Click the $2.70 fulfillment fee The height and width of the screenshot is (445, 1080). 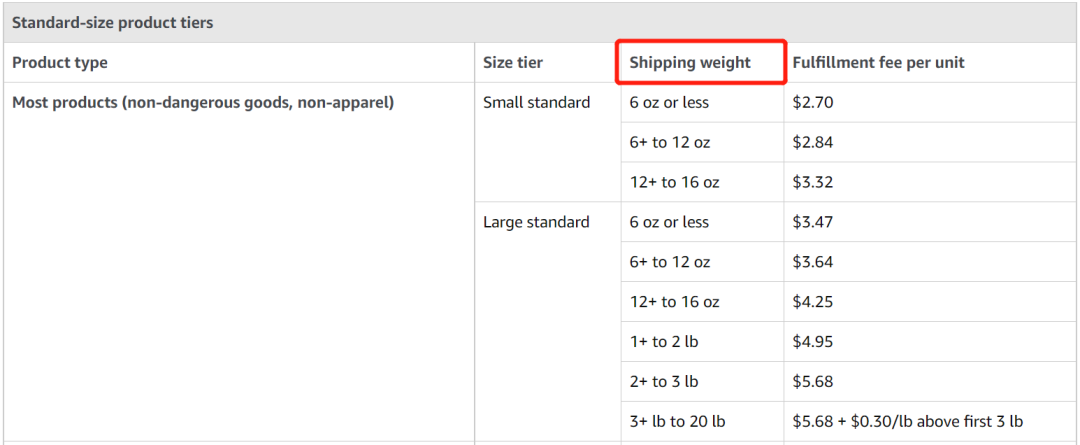coord(813,102)
